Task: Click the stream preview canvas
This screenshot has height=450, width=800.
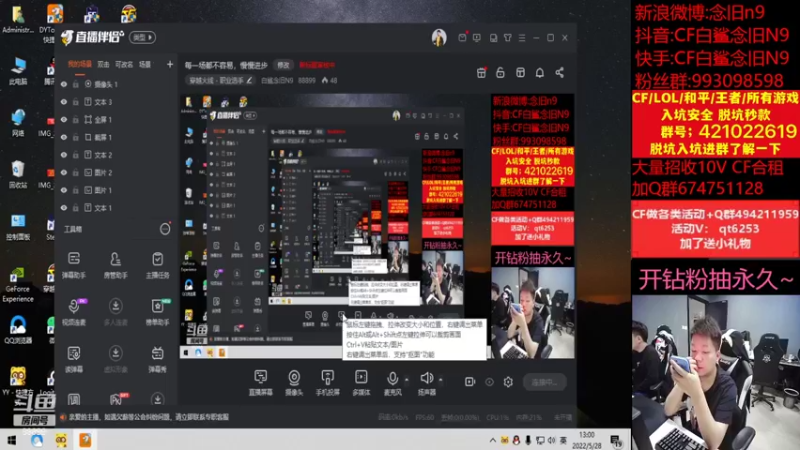Action: pyautogui.click(x=377, y=226)
